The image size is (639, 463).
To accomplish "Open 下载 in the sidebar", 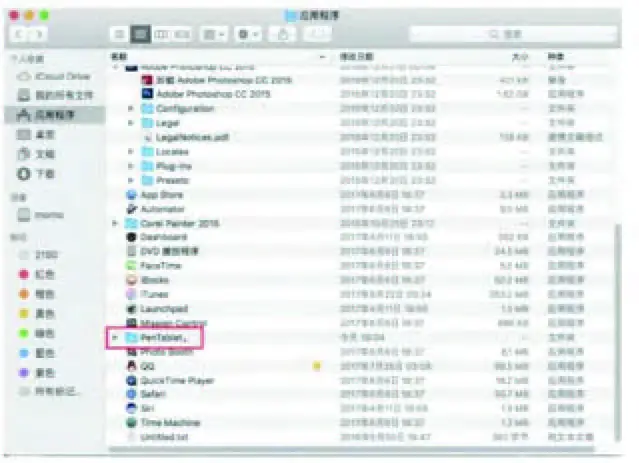I will (x=36, y=174).
